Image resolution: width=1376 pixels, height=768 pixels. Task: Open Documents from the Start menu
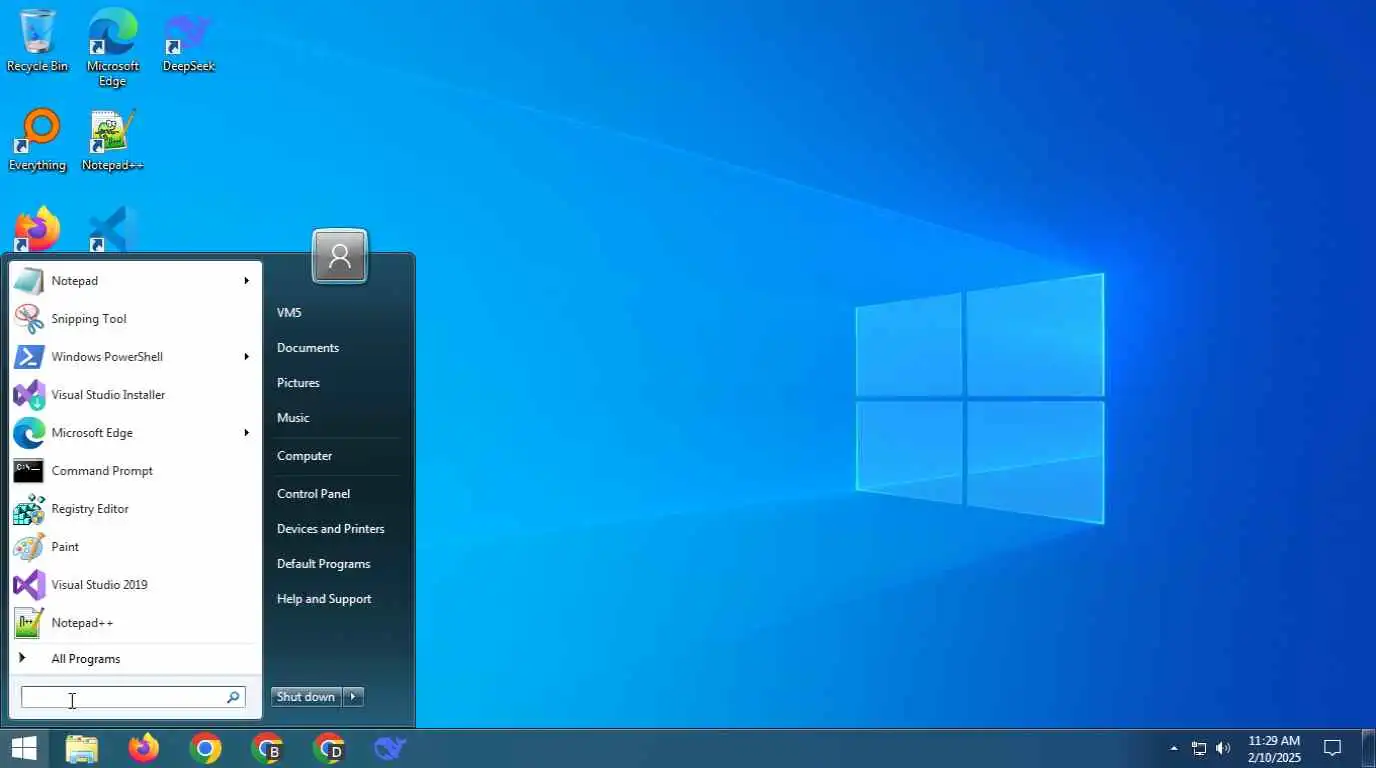click(308, 348)
